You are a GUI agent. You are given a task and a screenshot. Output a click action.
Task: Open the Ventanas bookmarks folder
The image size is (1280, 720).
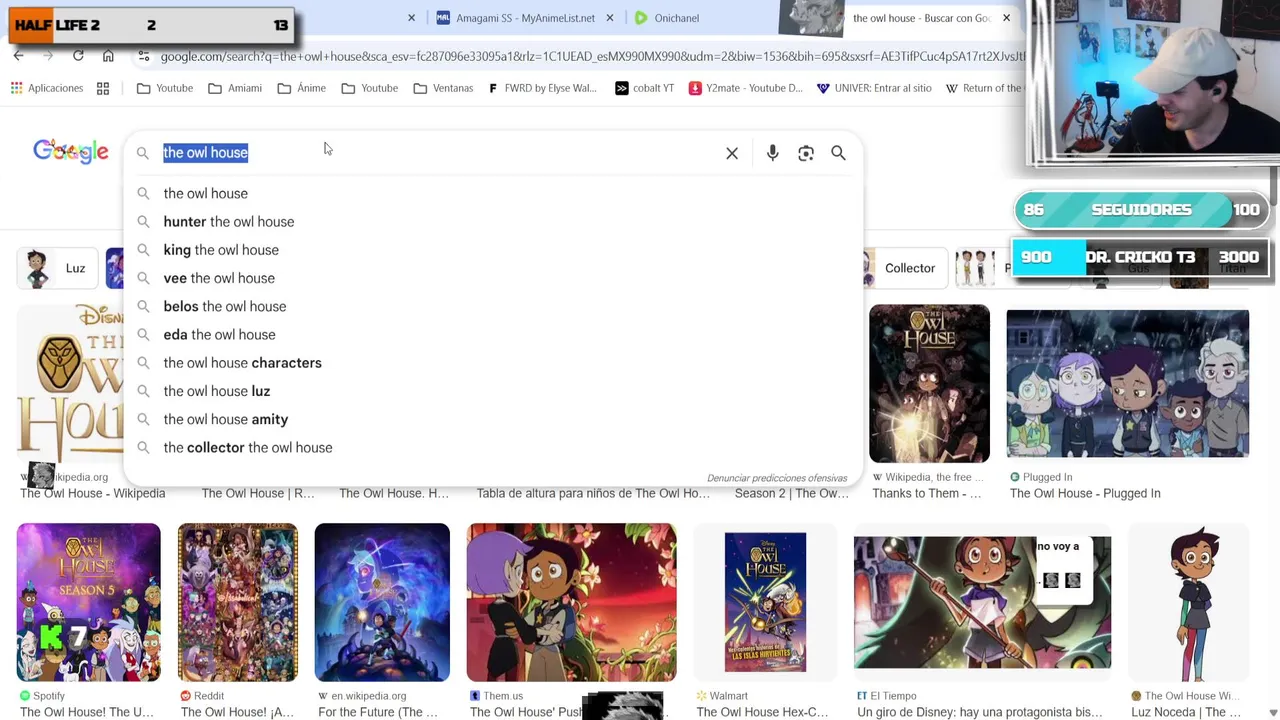(x=443, y=88)
